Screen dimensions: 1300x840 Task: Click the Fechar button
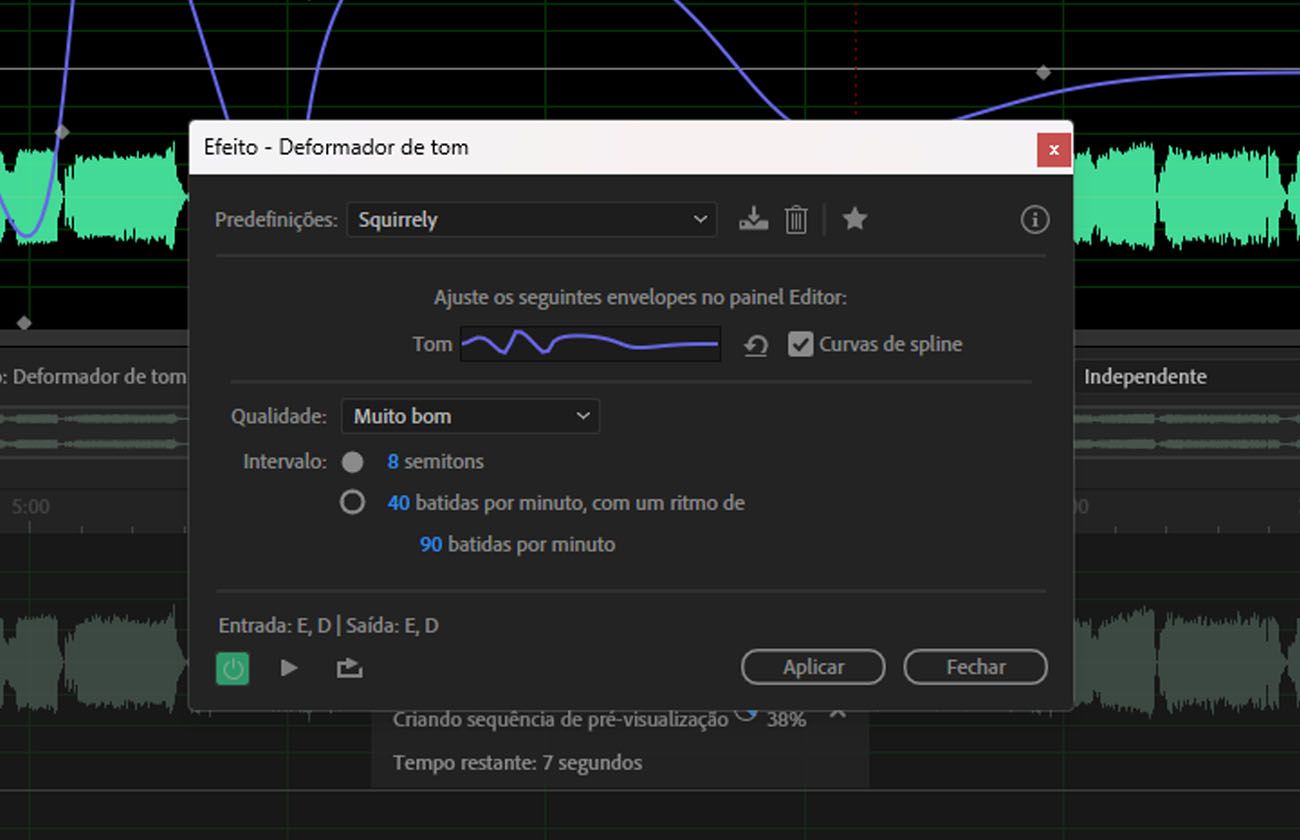point(975,667)
